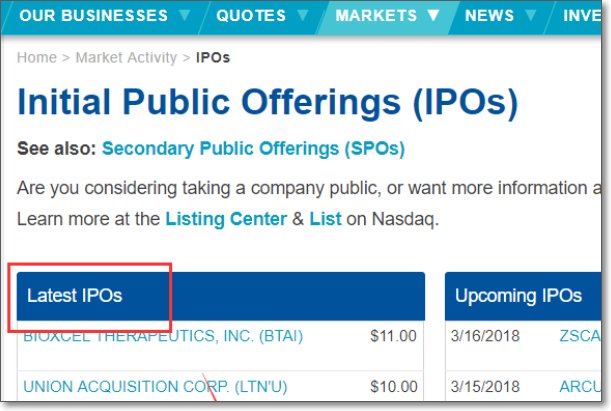Image resolution: width=611 pixels, height=411 pixels.
Task: Click the dropdown arrow beside OUR BUSINESSES
Action: tap(185, 15)
